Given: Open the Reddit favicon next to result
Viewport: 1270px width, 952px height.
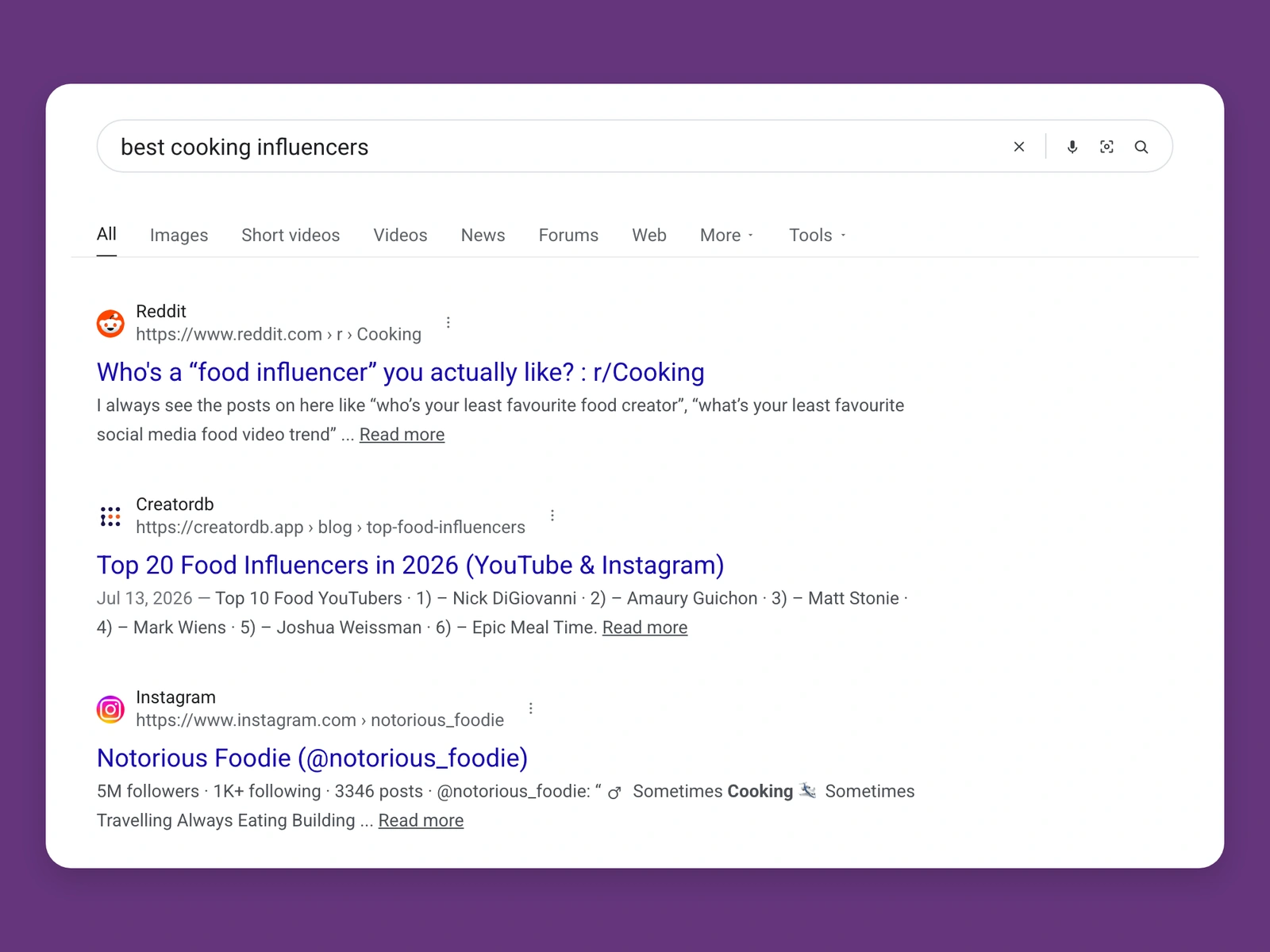Looking at the screenshot, I should pos(110,323).
